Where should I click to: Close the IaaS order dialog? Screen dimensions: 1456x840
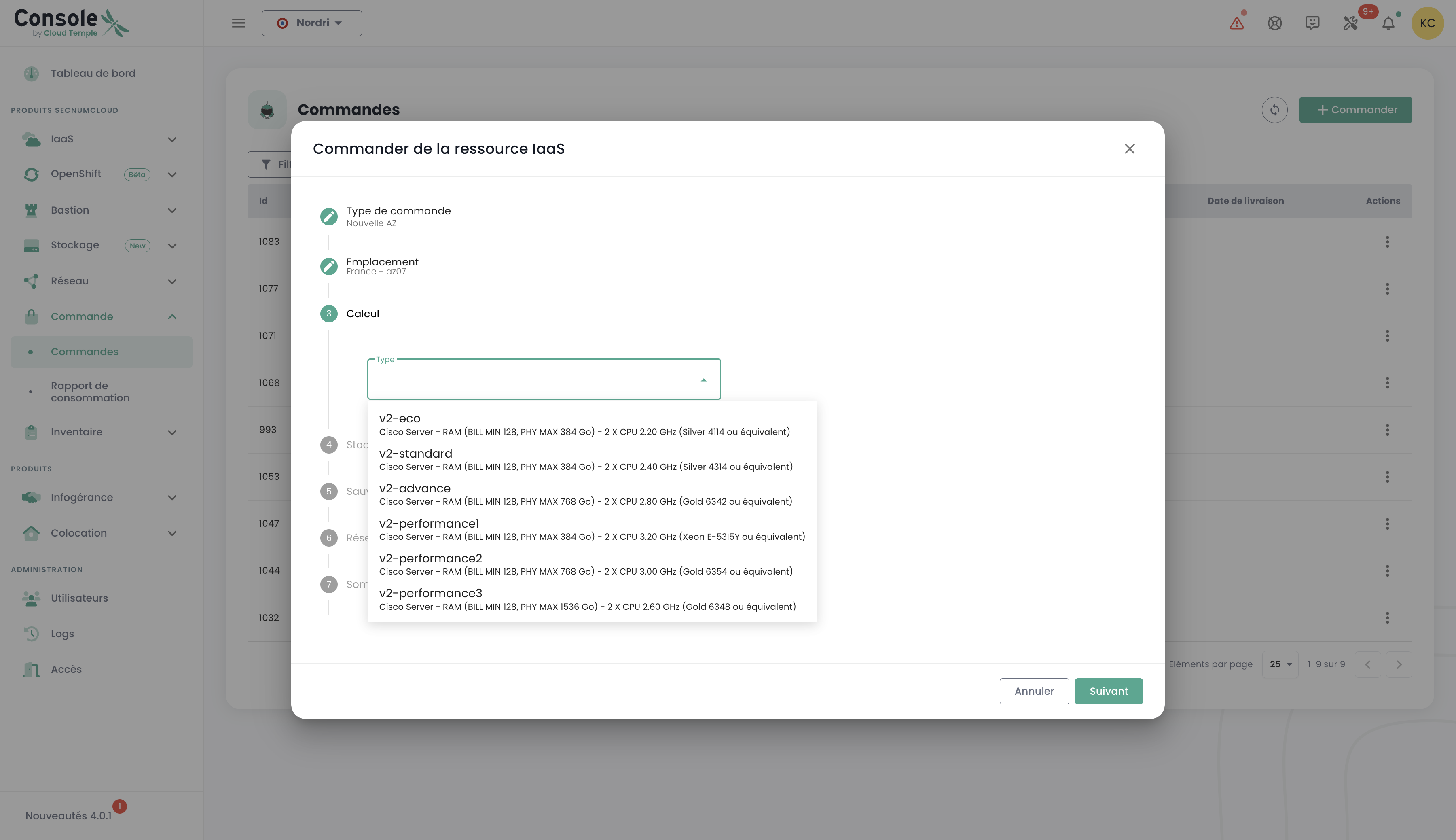[1130, 149]
